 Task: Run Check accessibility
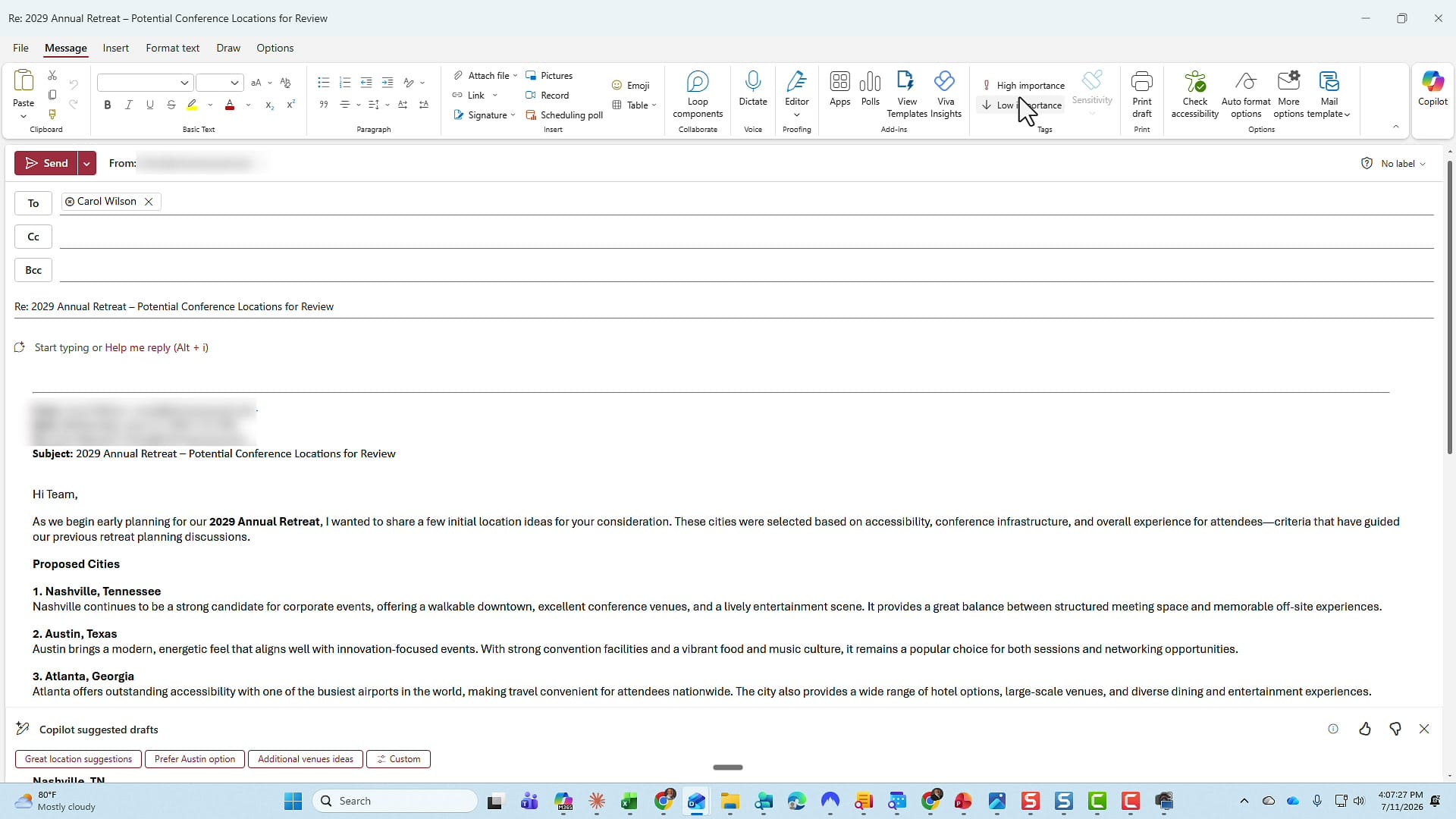click(1195, 95)
